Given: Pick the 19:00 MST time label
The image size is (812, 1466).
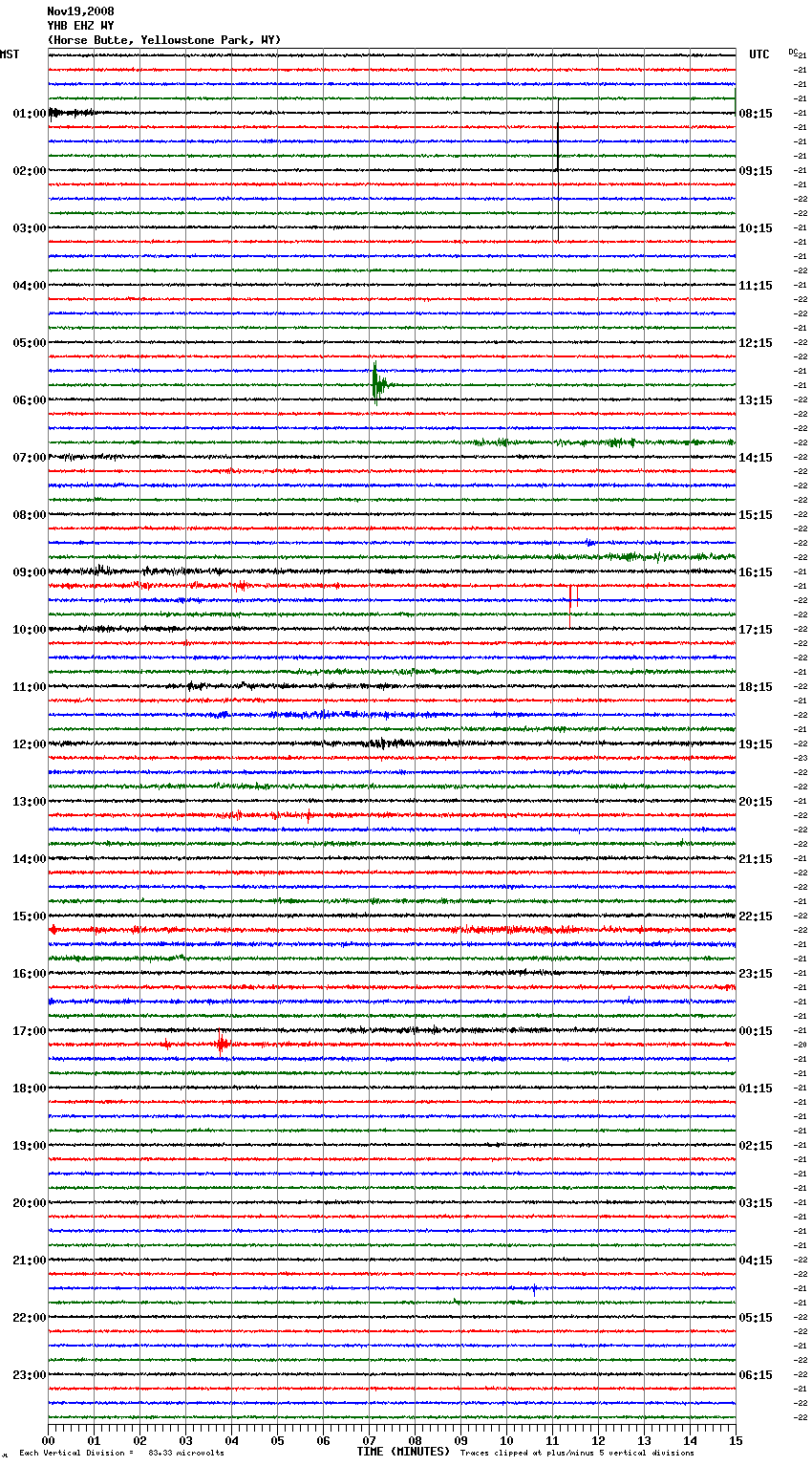Looking at the screenshot, I should [29, 1146].
